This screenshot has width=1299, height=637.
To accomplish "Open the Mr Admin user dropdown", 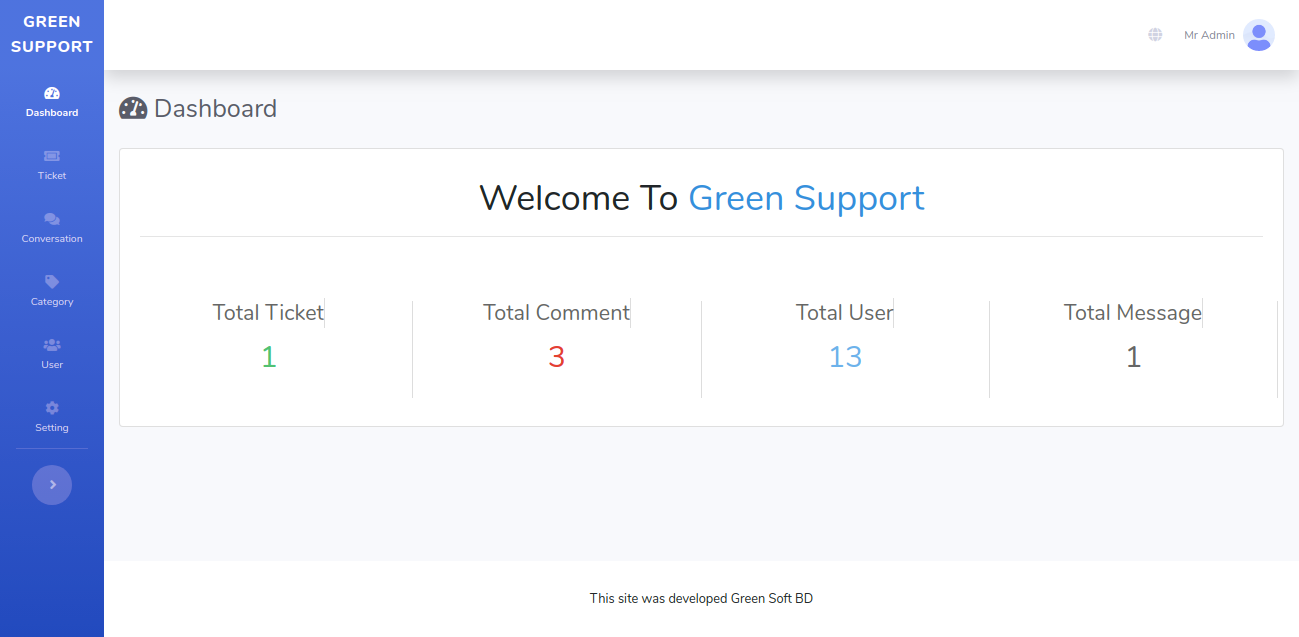I will coord(1209,35).
